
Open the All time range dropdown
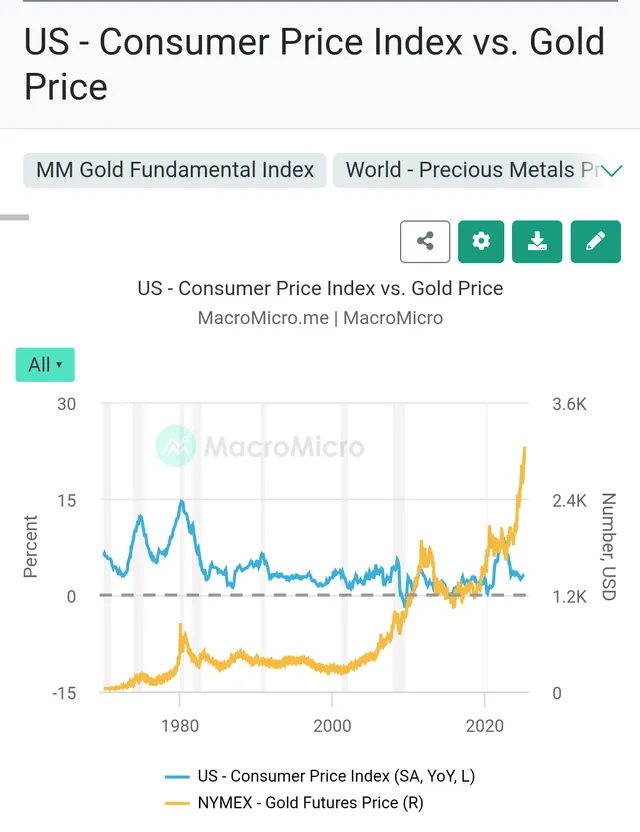[x=45, y=365]
